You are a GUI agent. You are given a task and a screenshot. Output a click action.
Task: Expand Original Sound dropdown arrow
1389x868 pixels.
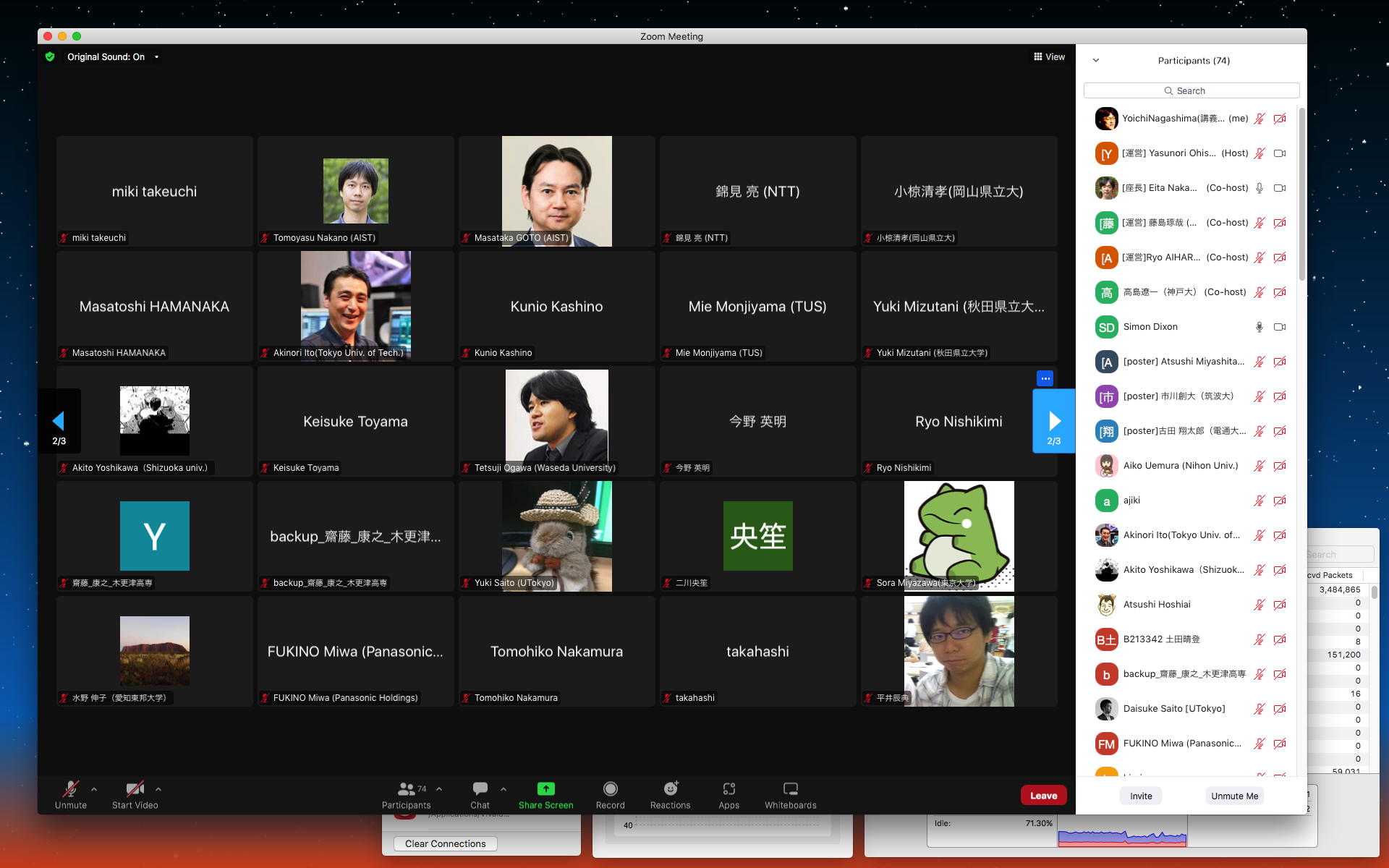[x=156, y=57]
